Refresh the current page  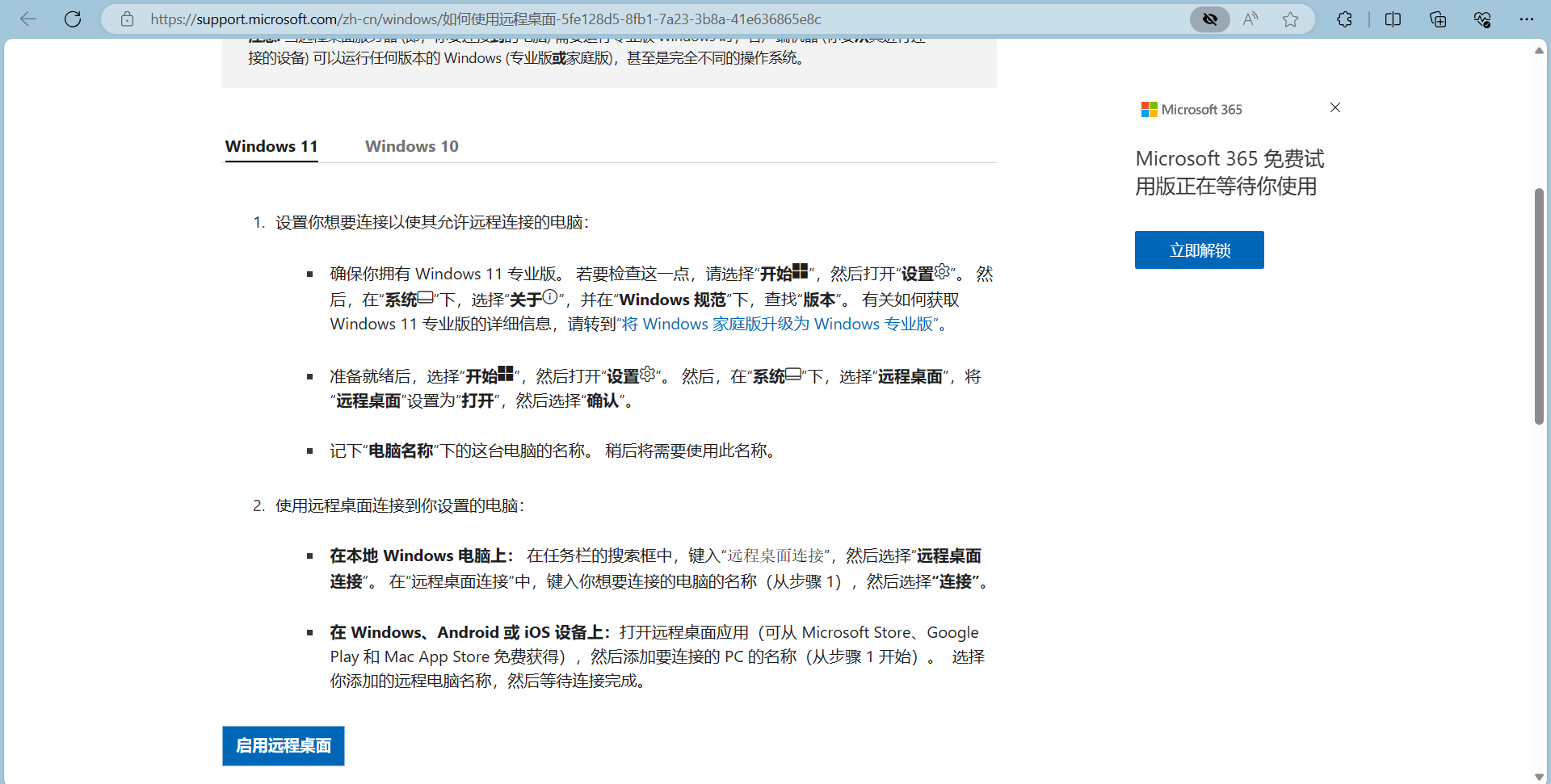73,19
